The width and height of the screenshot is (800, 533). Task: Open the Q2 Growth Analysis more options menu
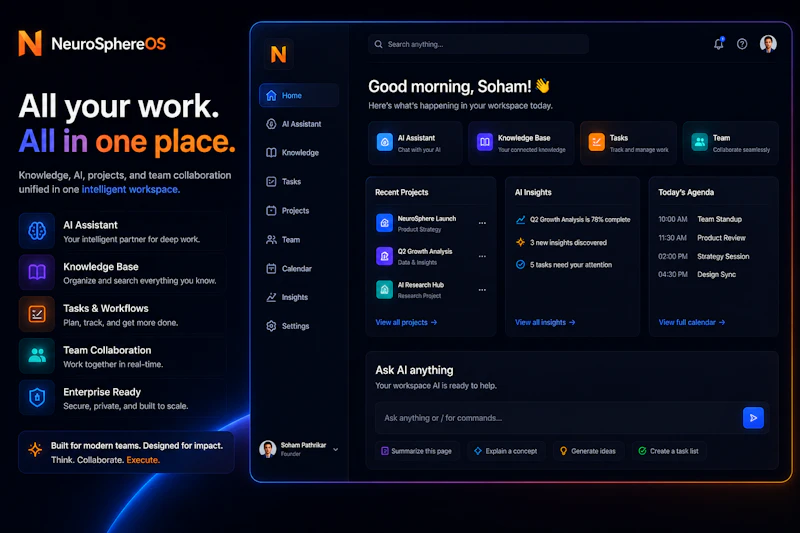(x=482, y=256)
